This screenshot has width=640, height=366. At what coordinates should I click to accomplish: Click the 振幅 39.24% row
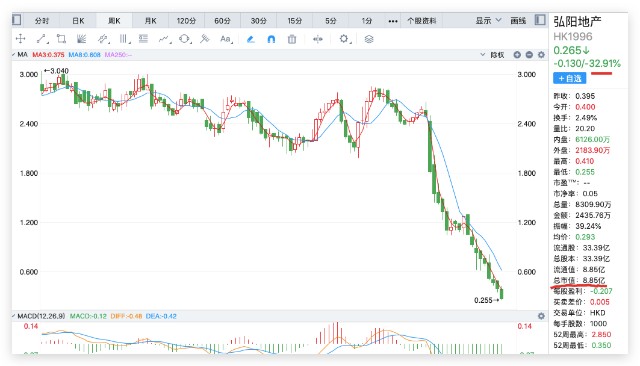577,226
